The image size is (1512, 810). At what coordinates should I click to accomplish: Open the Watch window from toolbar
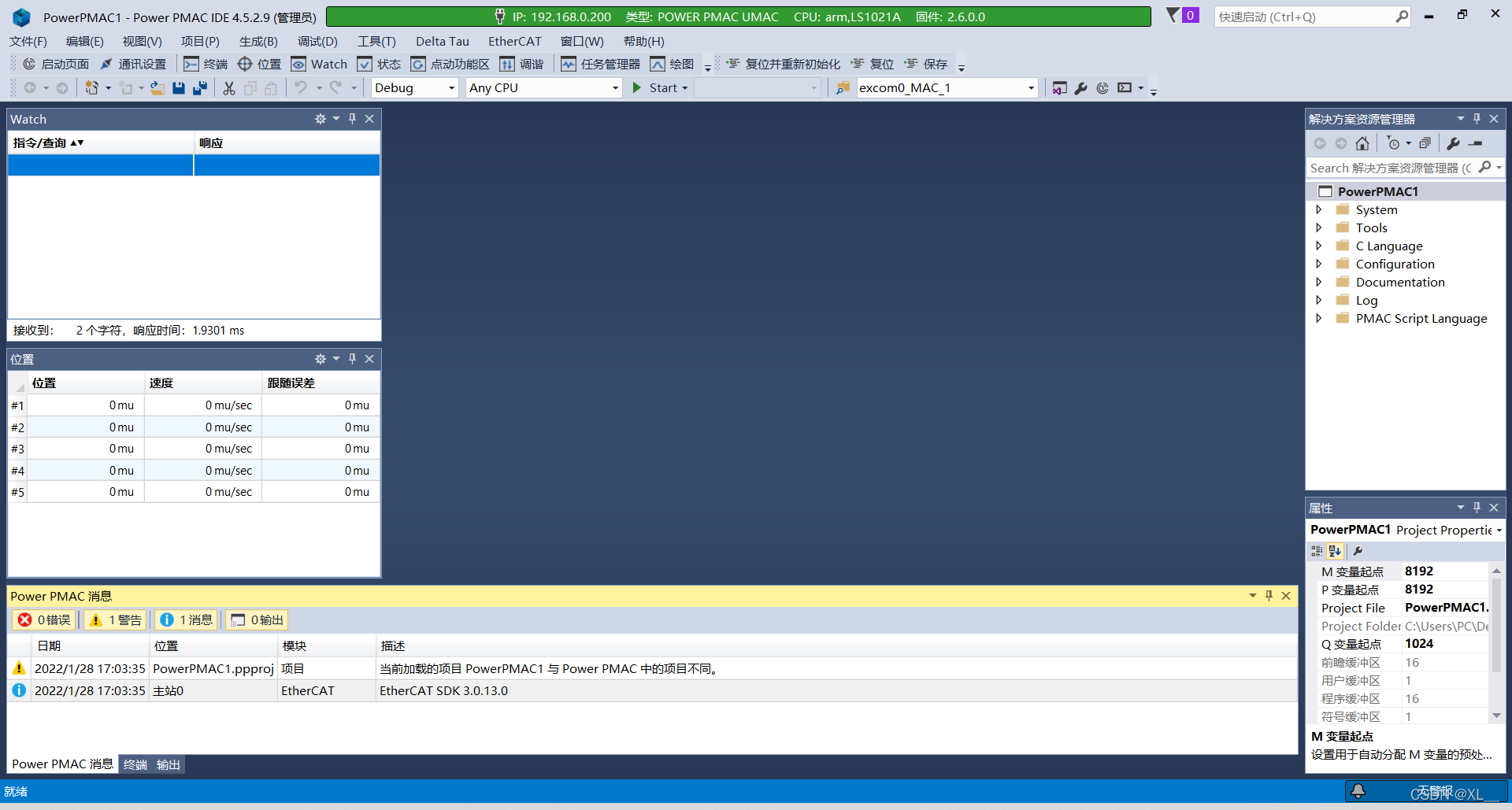pyautogui.click(x=319, y=65)
